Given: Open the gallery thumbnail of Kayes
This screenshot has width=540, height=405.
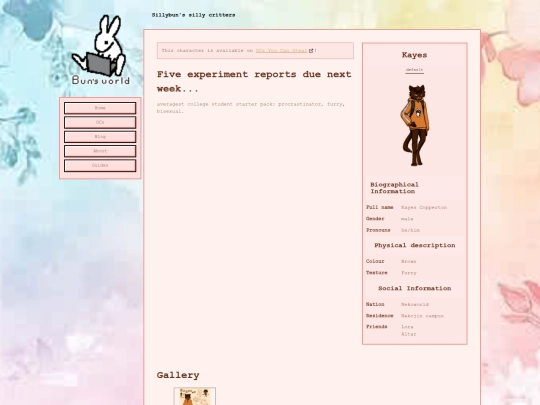Looking at the screenshot, I should pos(195,396).
